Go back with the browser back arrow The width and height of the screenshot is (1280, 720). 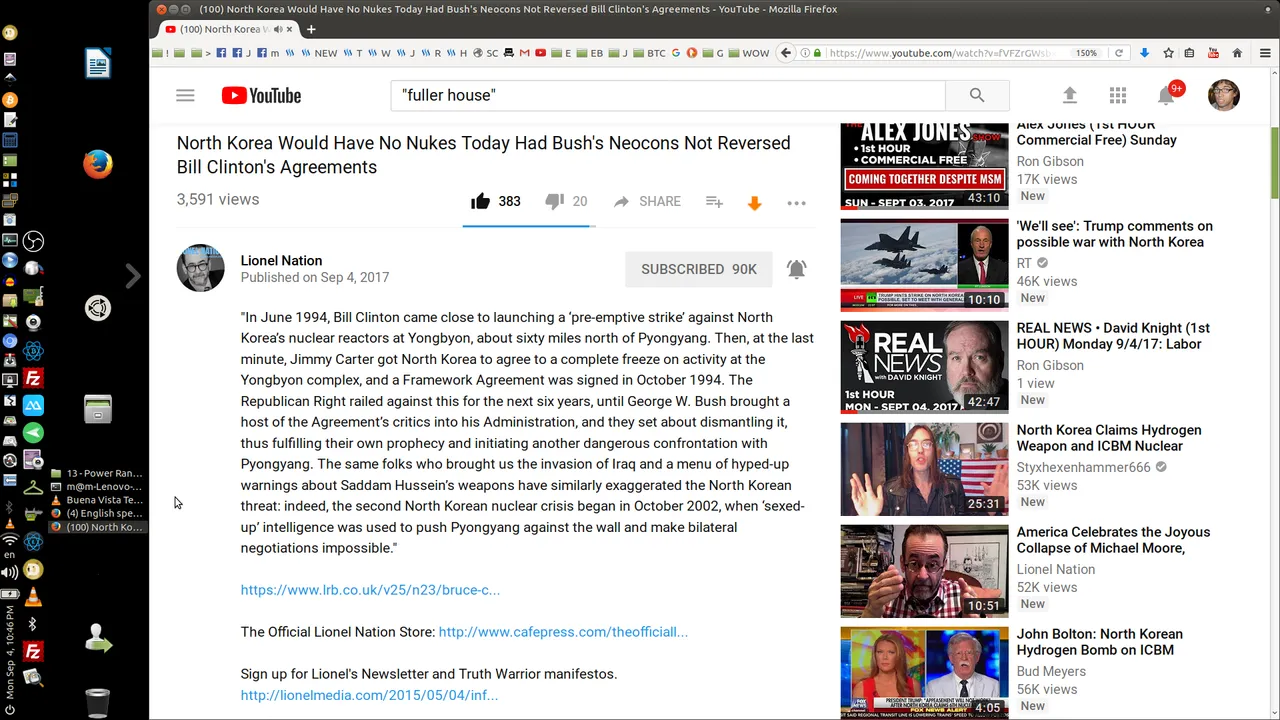point(786,53)
